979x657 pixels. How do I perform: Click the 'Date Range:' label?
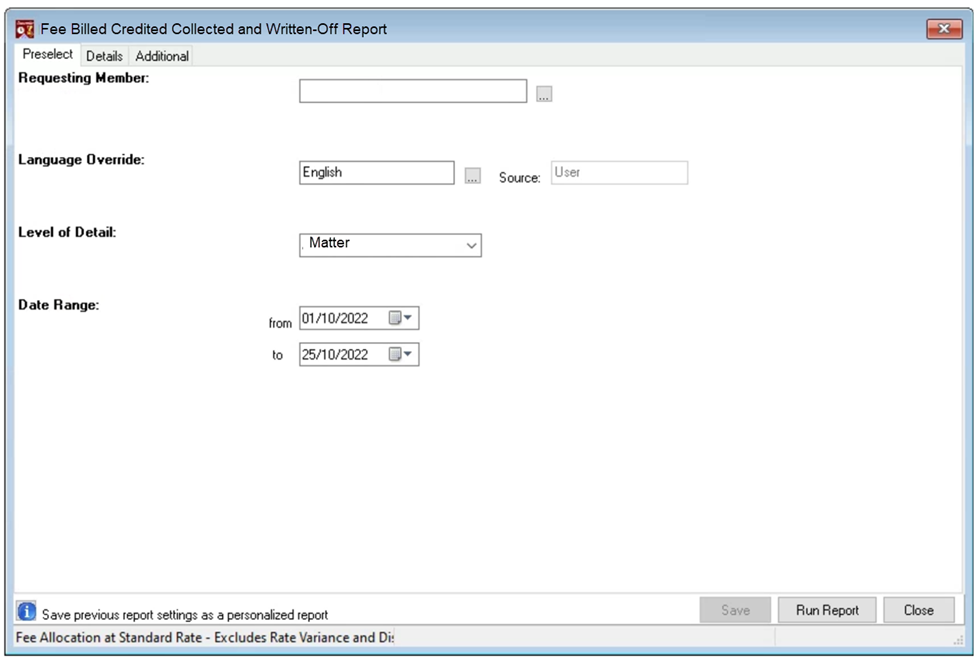point(59,305)
